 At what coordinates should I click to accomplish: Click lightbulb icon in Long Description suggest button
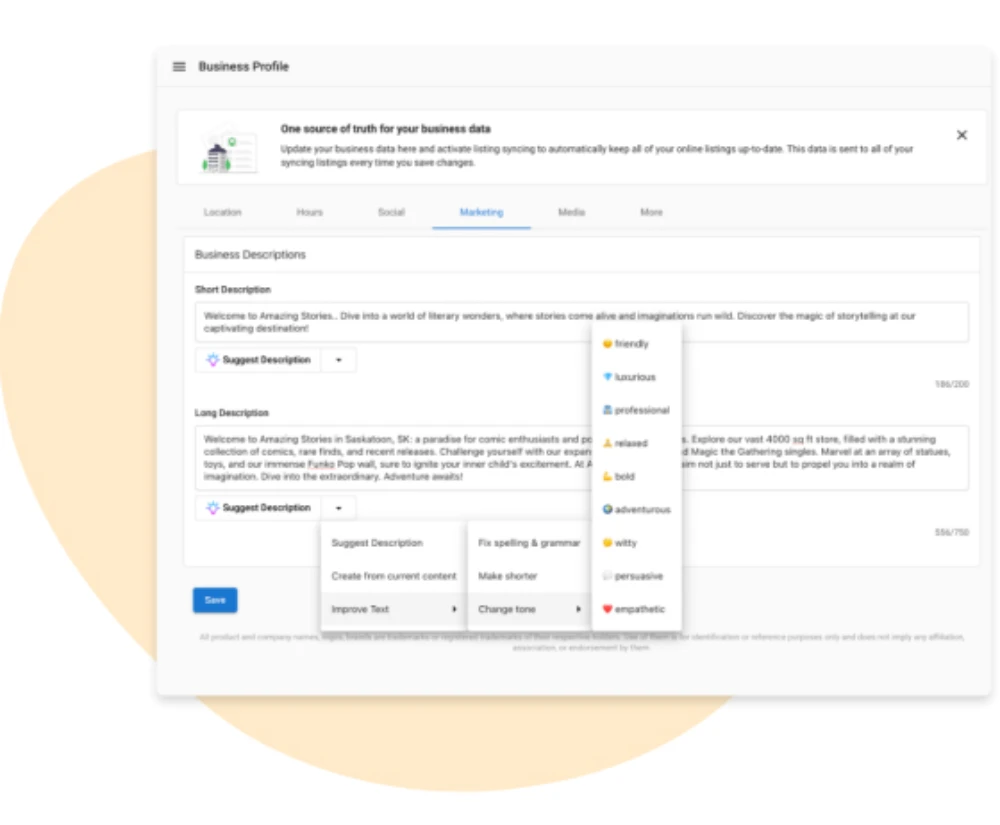coord(212,508)
